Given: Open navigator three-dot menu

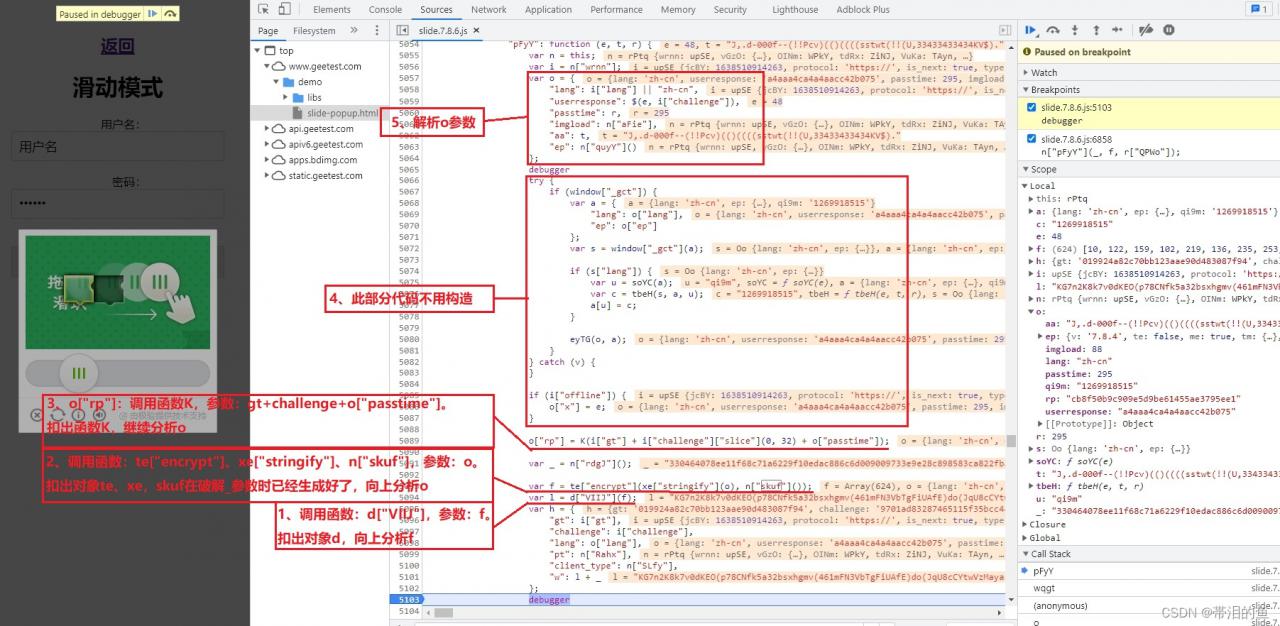Looking at the screenshot, I should click(375, 31).
